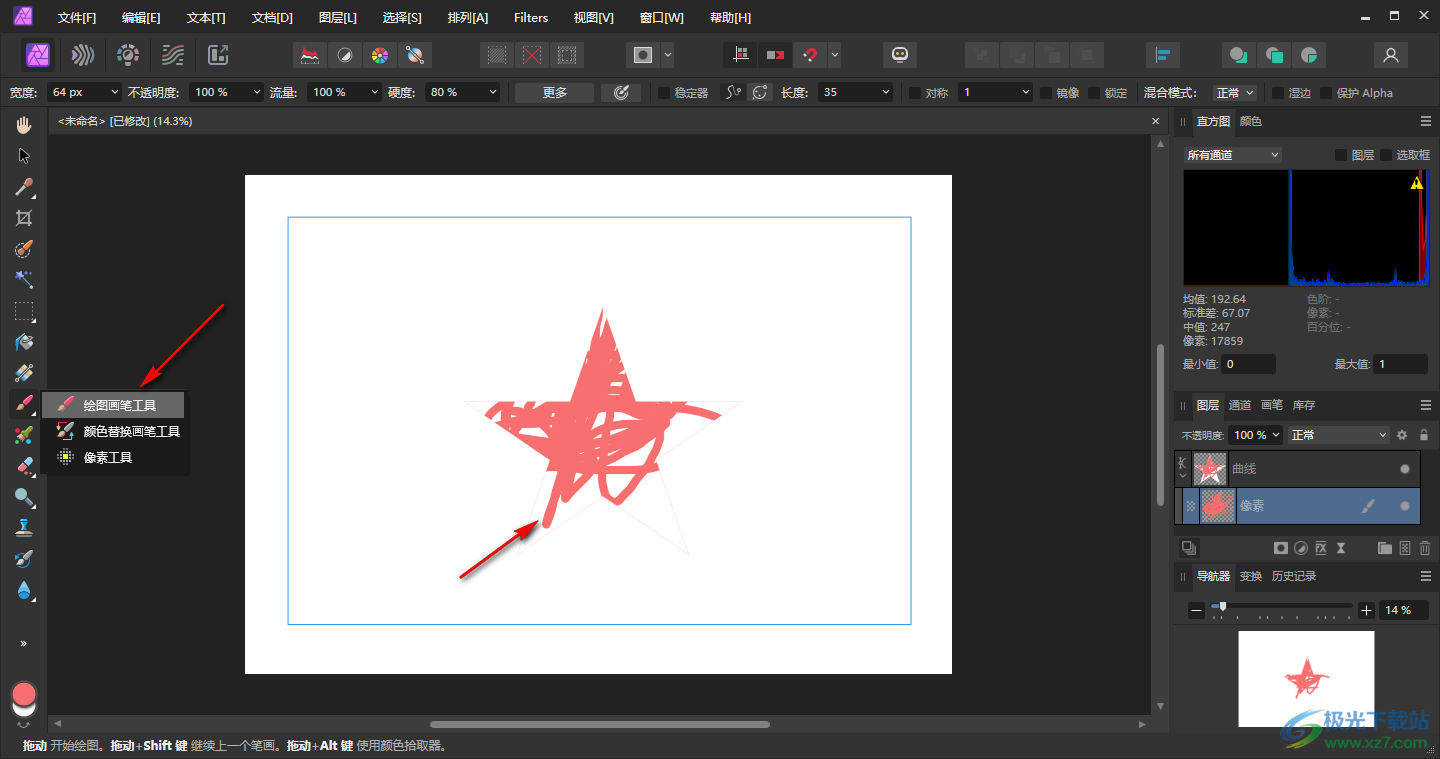This screenshot has height=759, width=1440.
Task: Open the 混合模式 正常 dropdown in context bar
Action: pyautogui.click(x=1235, y=92)
